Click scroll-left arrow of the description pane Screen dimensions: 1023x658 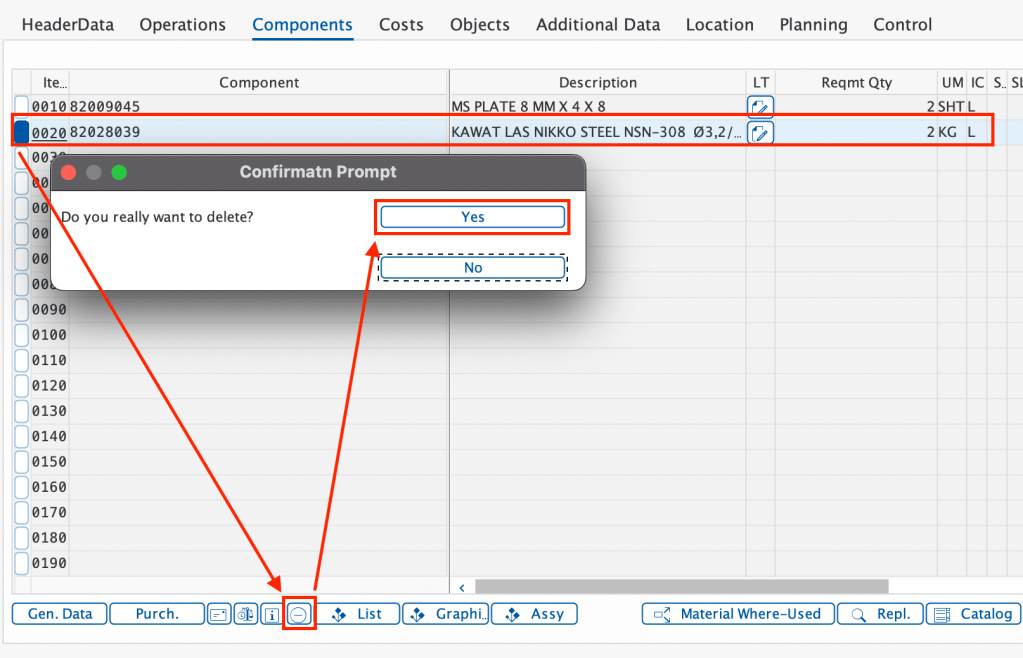(x=462, y=587)
